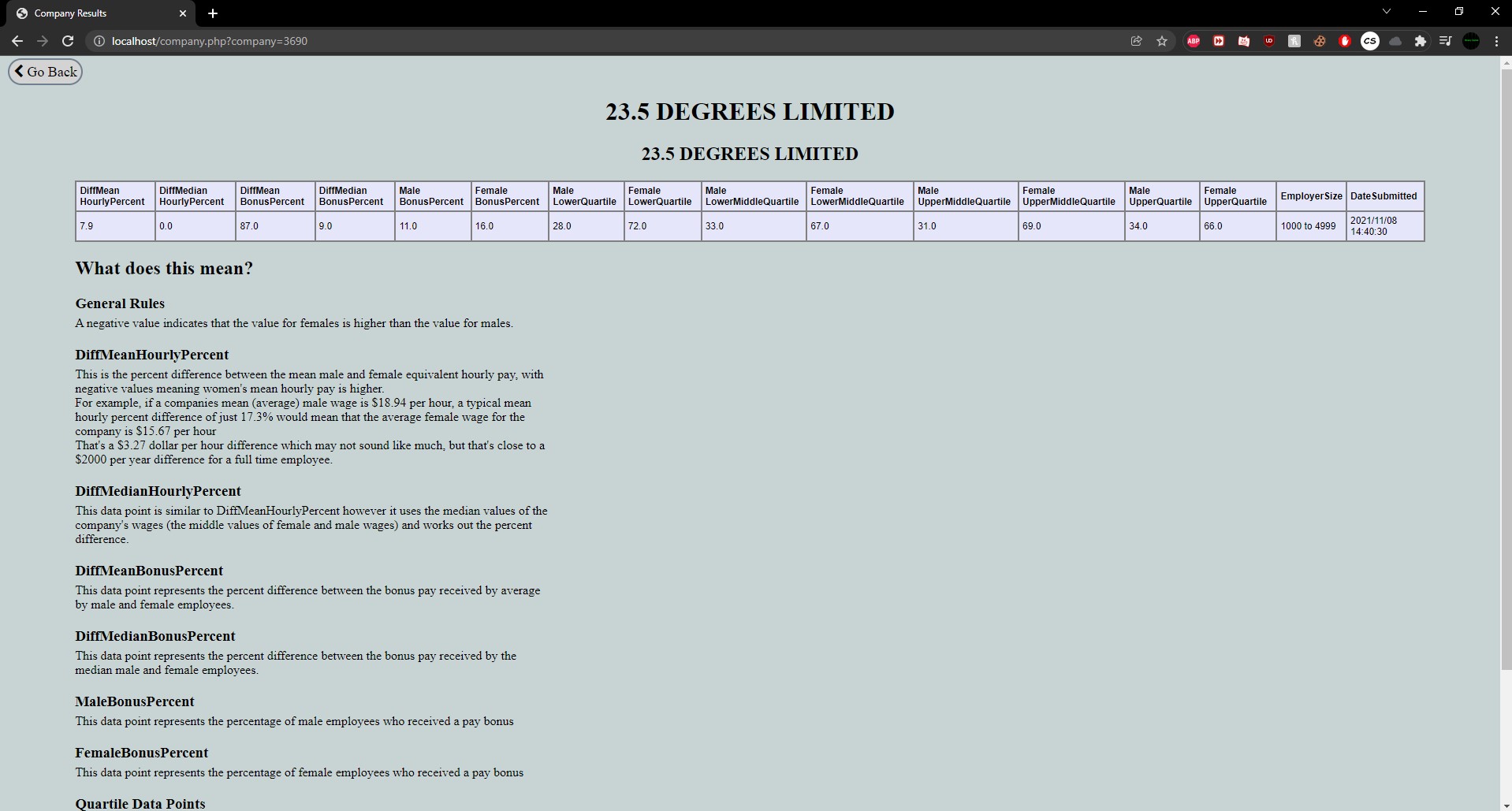Open the Chrome profile avatar
The width and height of the screenshot is (1512, 811).
point(1471,41)
